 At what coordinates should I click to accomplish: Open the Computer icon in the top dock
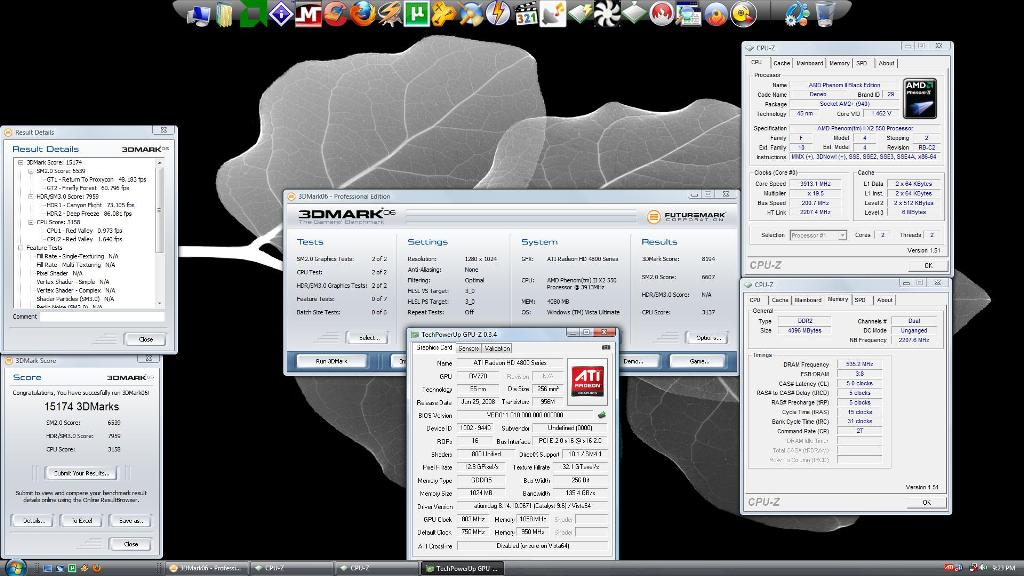tap(199, 16)
